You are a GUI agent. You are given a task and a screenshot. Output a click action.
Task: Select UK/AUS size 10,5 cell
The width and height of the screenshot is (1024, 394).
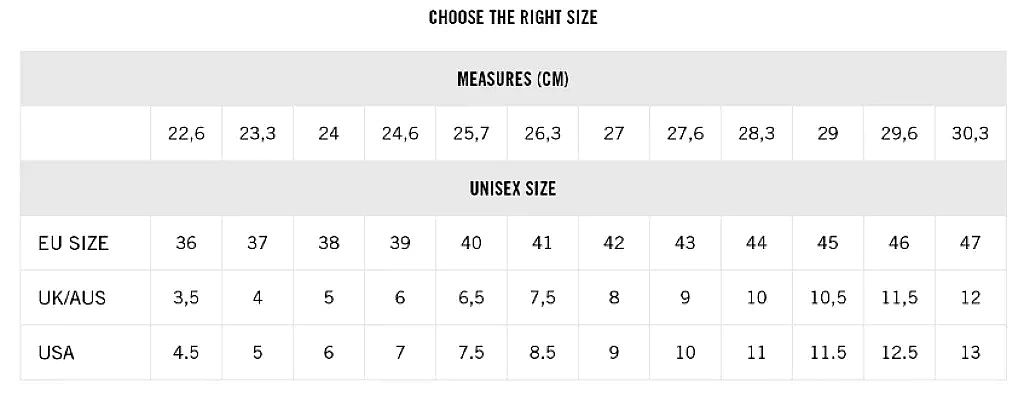(828, 298)
